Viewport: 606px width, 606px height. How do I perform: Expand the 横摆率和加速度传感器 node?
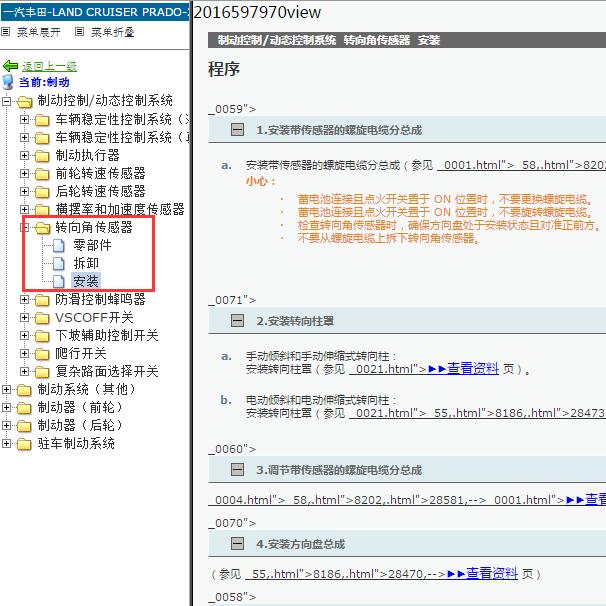click(x=24, y=209)
